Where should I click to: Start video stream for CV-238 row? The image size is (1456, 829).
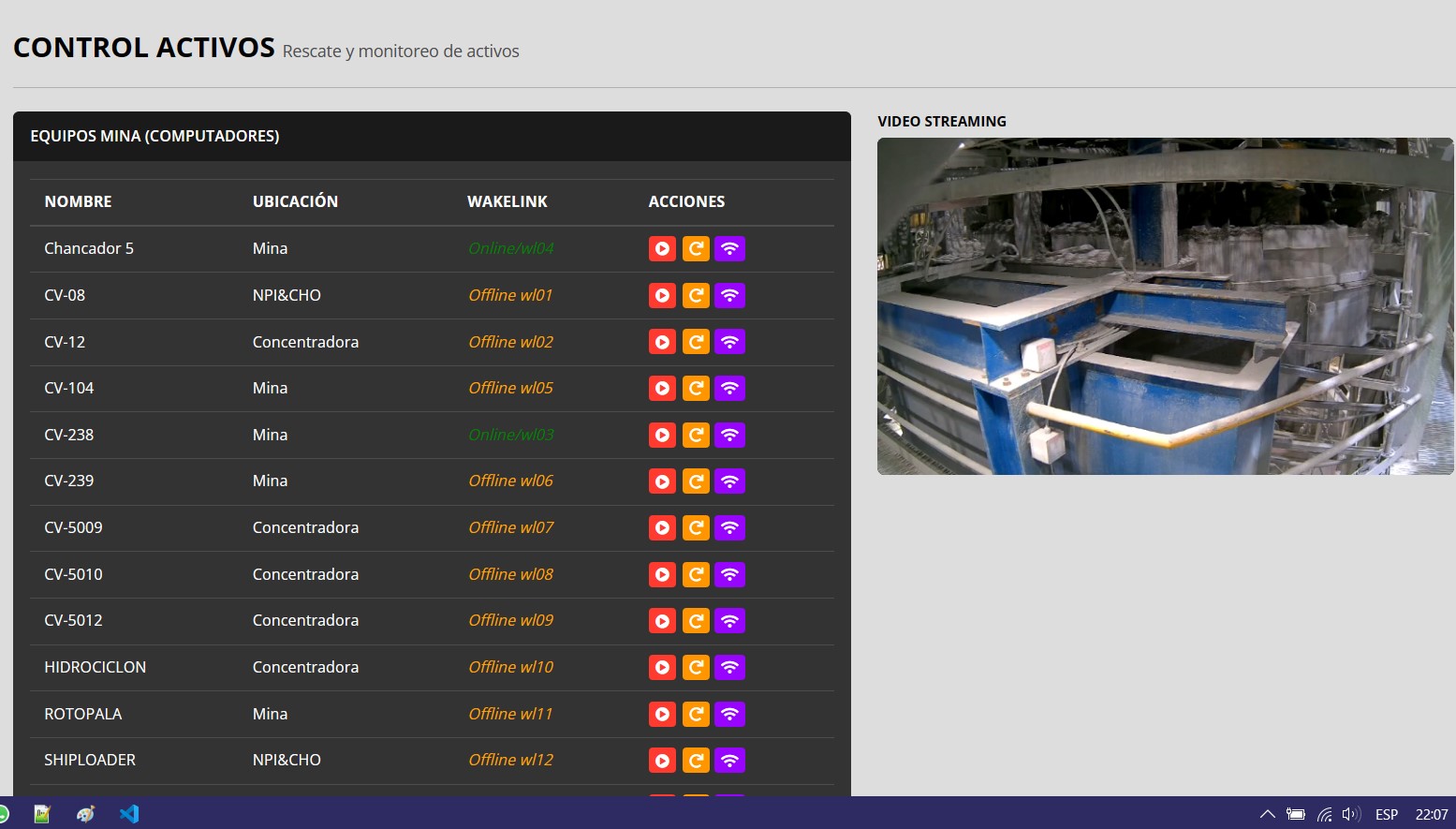[x=662, y=435]
